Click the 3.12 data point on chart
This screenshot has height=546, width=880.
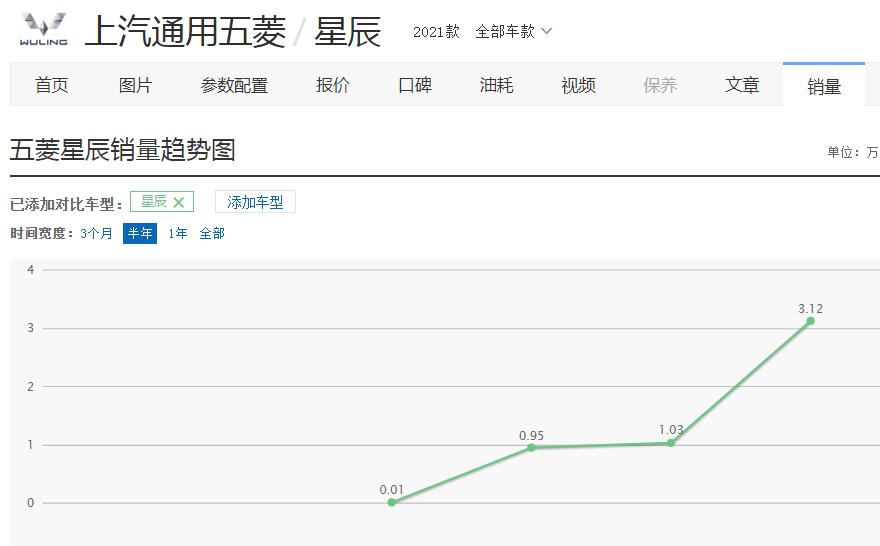click(x=810, y=321)
